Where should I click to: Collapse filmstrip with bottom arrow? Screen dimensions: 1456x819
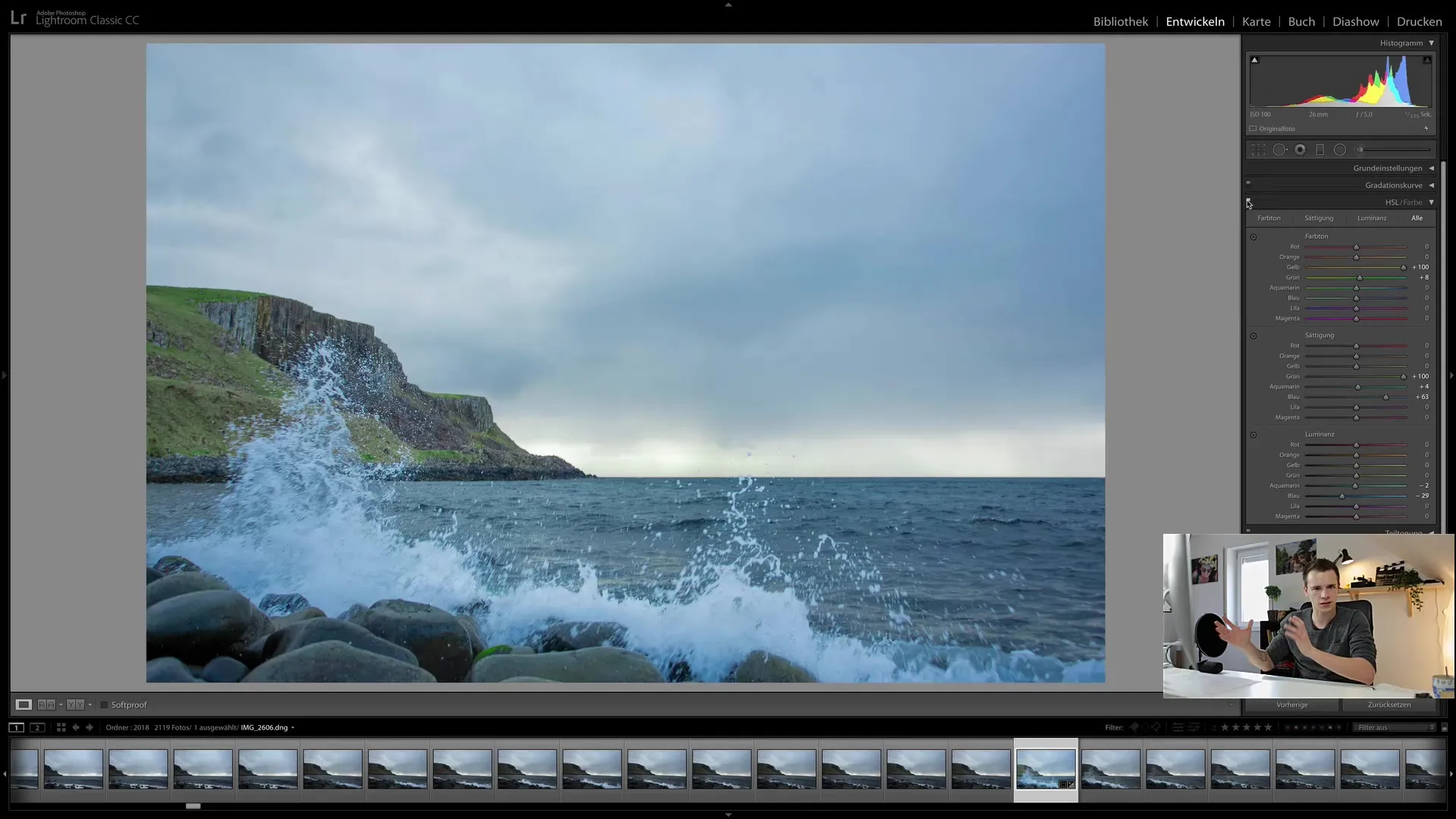[728, 814]
